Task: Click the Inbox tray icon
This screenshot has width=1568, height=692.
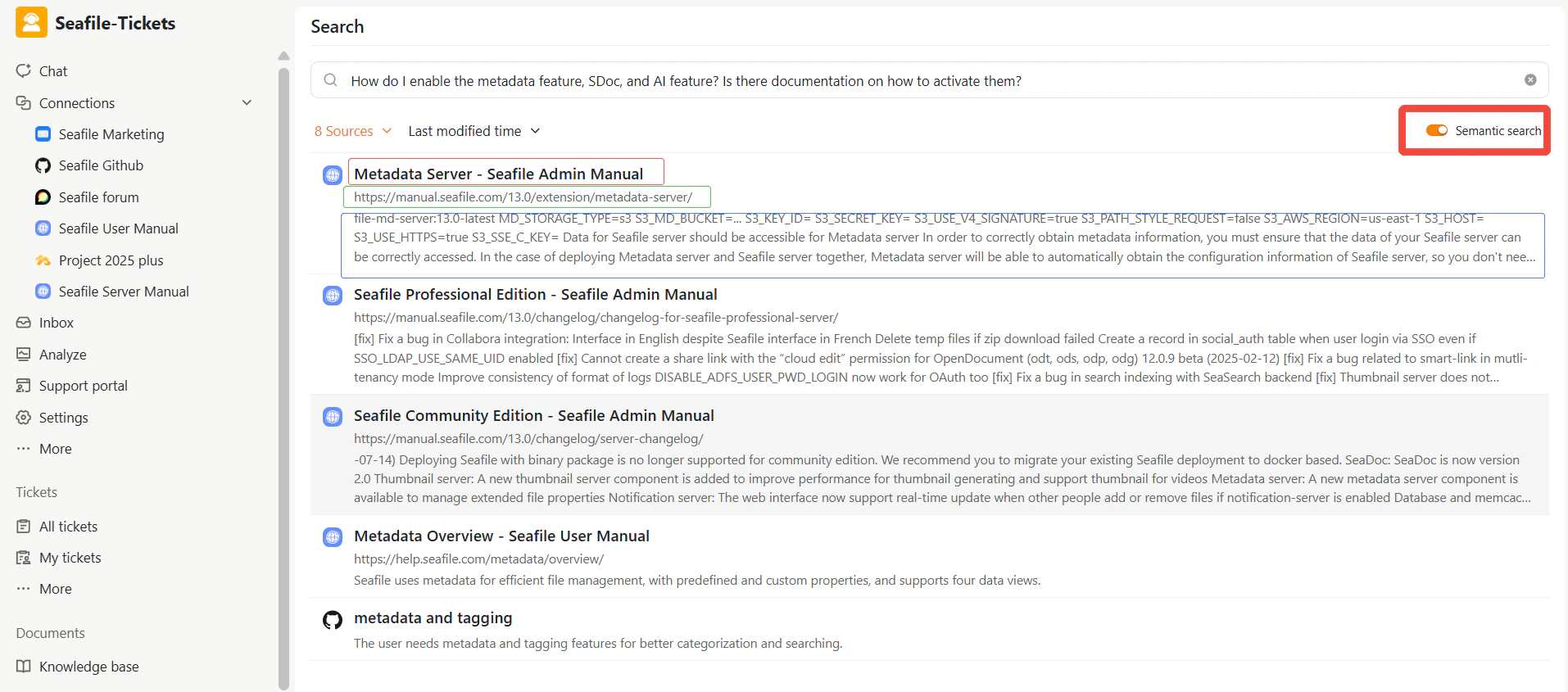Action: click(24, 323)
